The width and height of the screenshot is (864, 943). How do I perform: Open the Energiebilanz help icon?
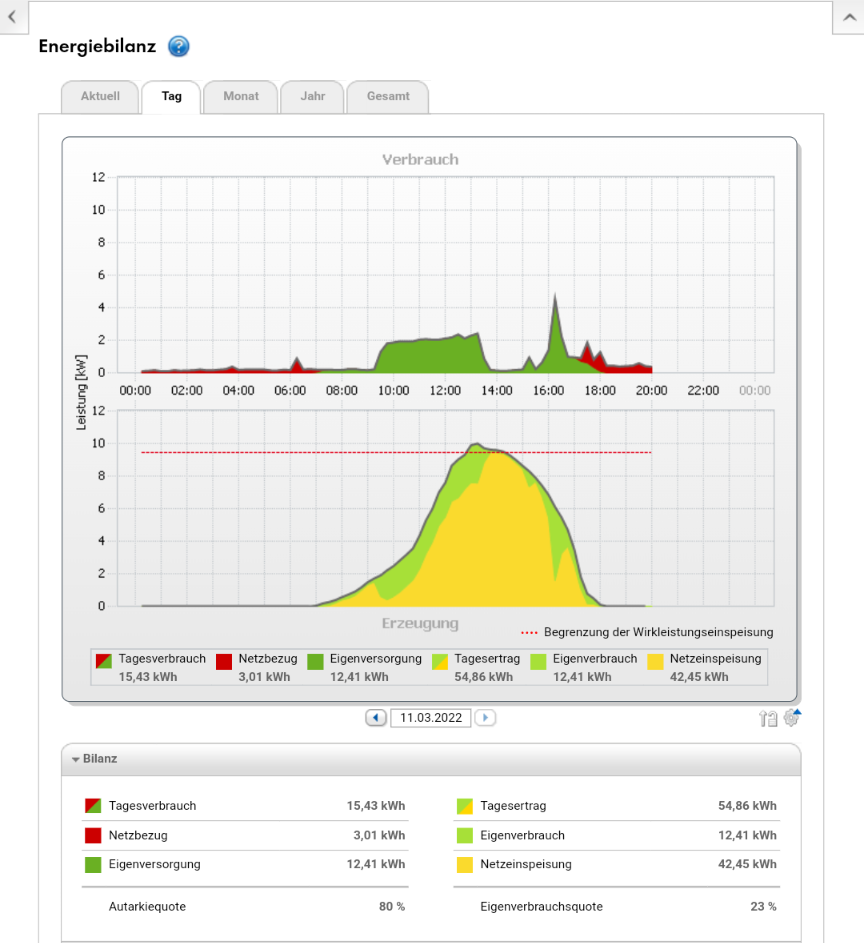click(178, 46)
